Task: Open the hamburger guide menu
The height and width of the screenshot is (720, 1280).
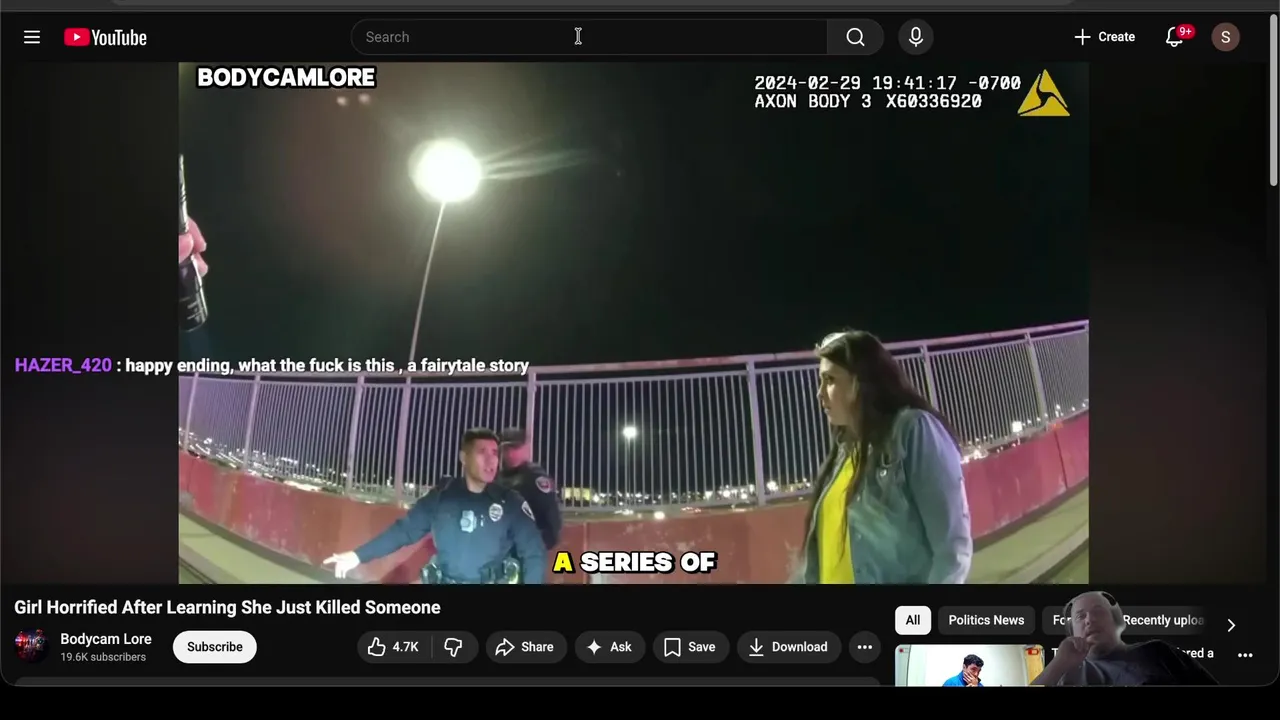Action: click(x=32, y=37)
